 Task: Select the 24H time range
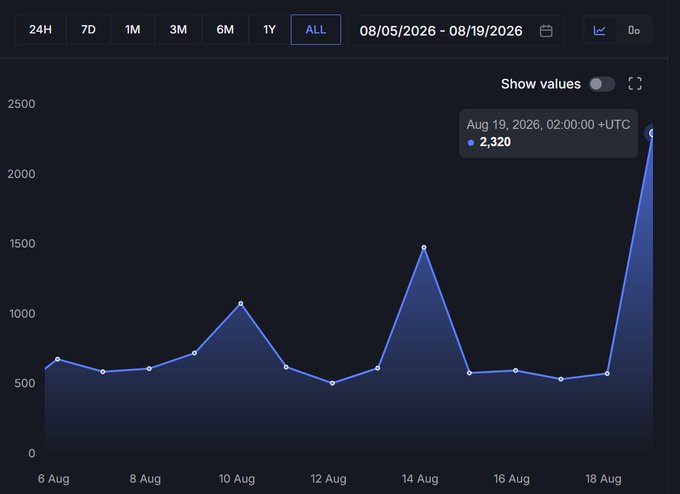coord(40,29)
